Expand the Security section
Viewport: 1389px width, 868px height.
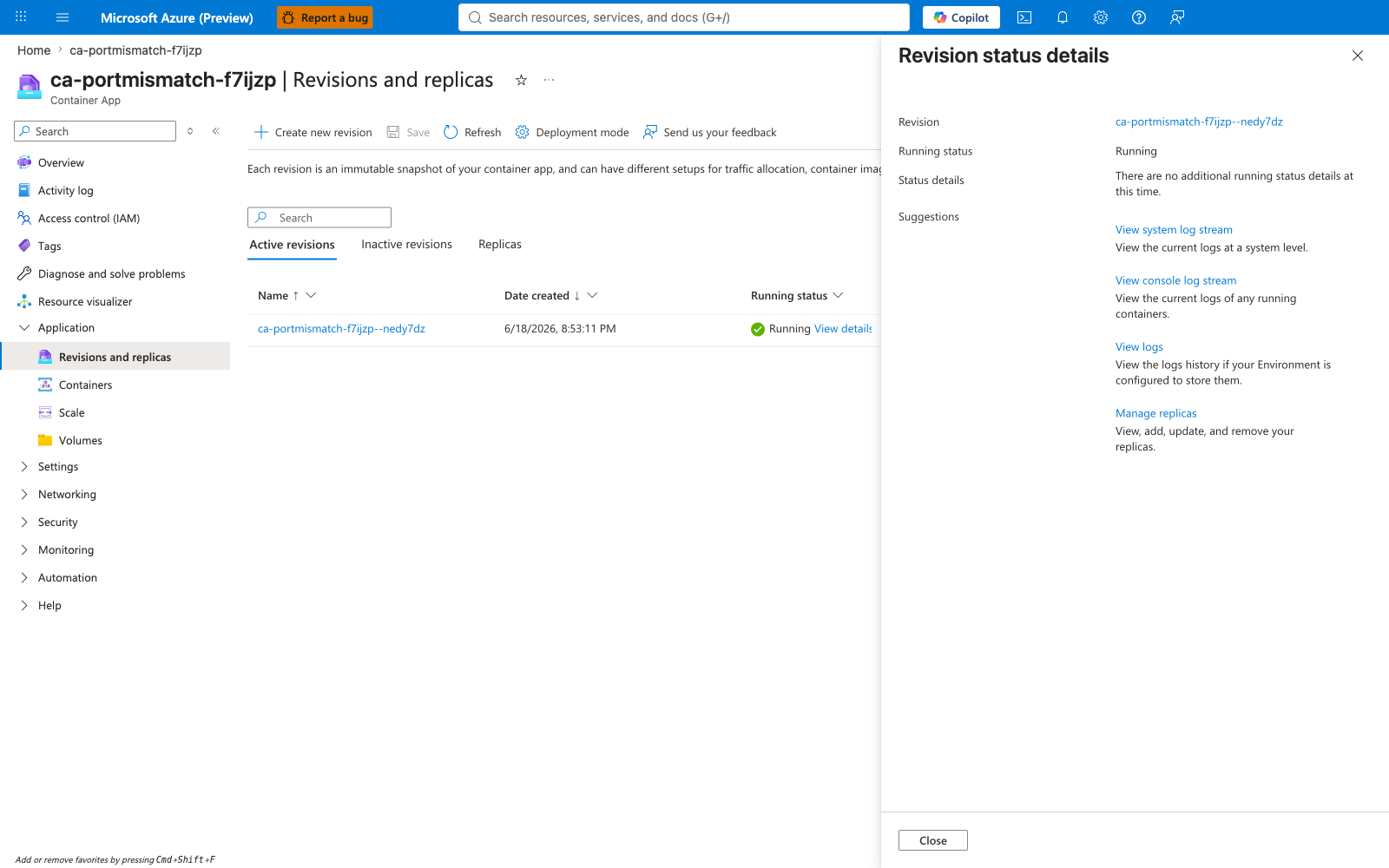pyautogui.click(x=24, y=522)
